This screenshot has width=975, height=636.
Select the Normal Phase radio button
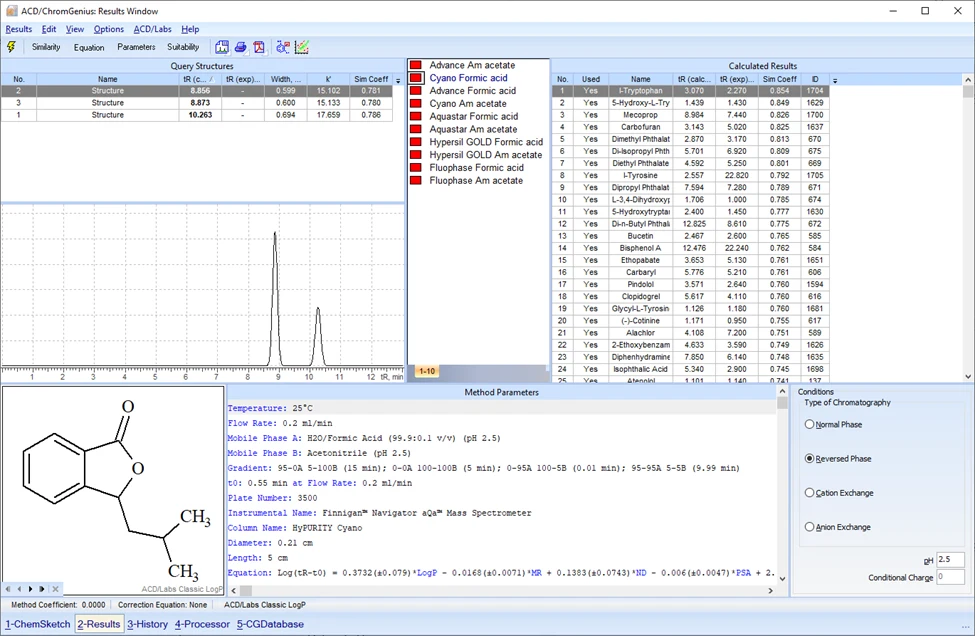(809, 425)
